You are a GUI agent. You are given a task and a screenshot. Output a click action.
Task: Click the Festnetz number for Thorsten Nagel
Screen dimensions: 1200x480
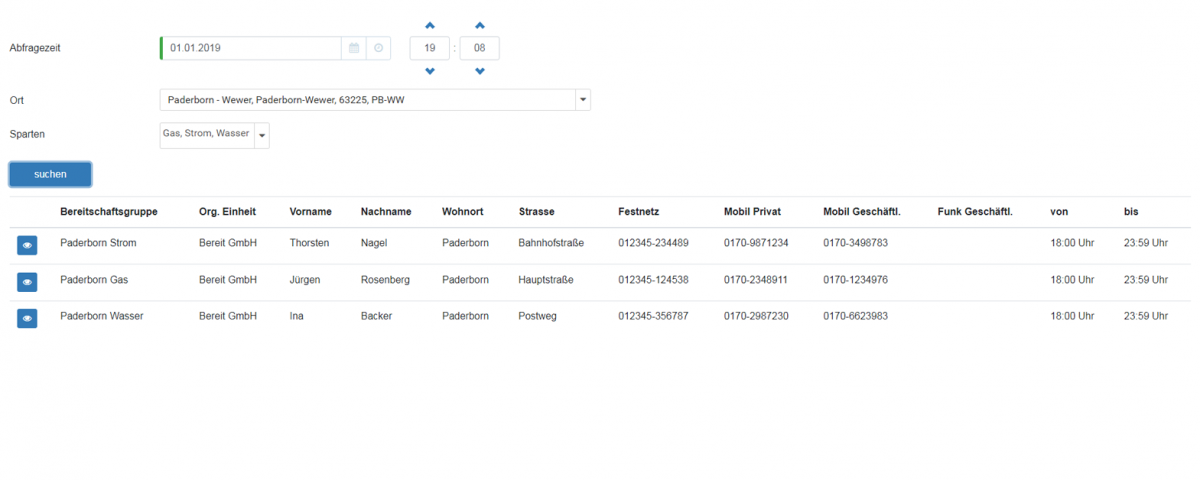(653, 243)
